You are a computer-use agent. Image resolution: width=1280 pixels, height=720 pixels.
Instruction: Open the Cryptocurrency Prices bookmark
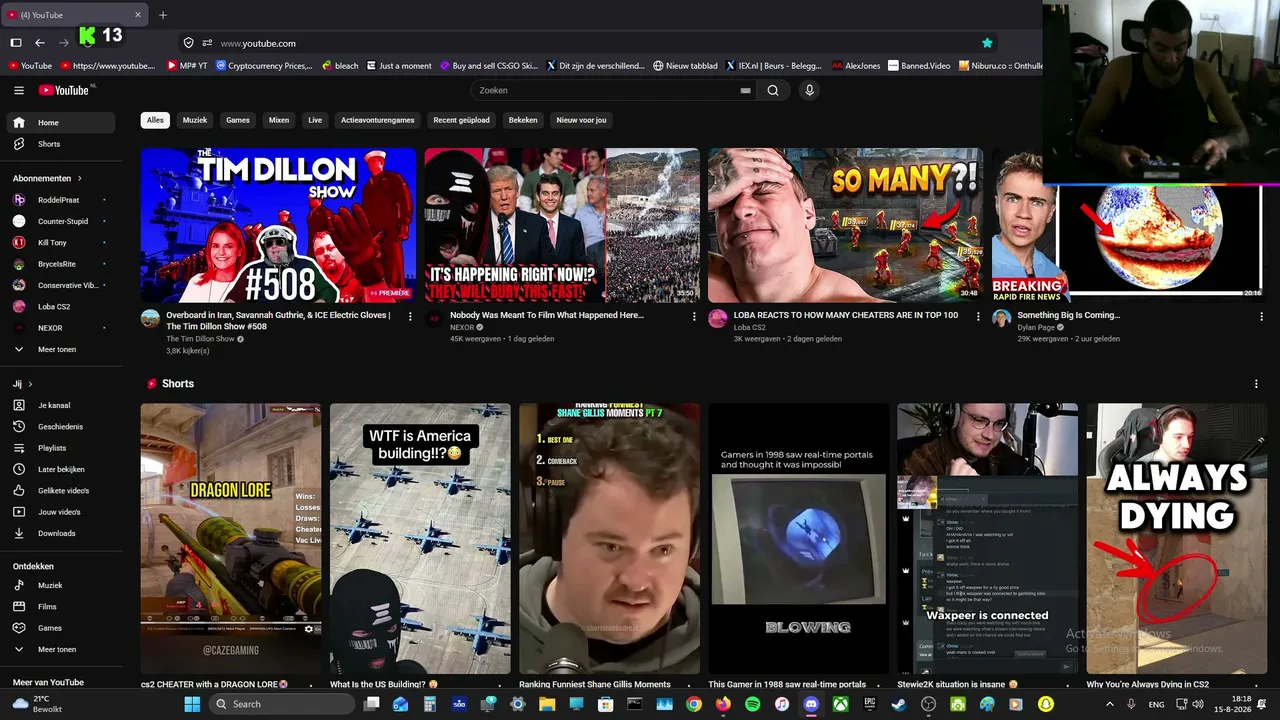[263, 66]
